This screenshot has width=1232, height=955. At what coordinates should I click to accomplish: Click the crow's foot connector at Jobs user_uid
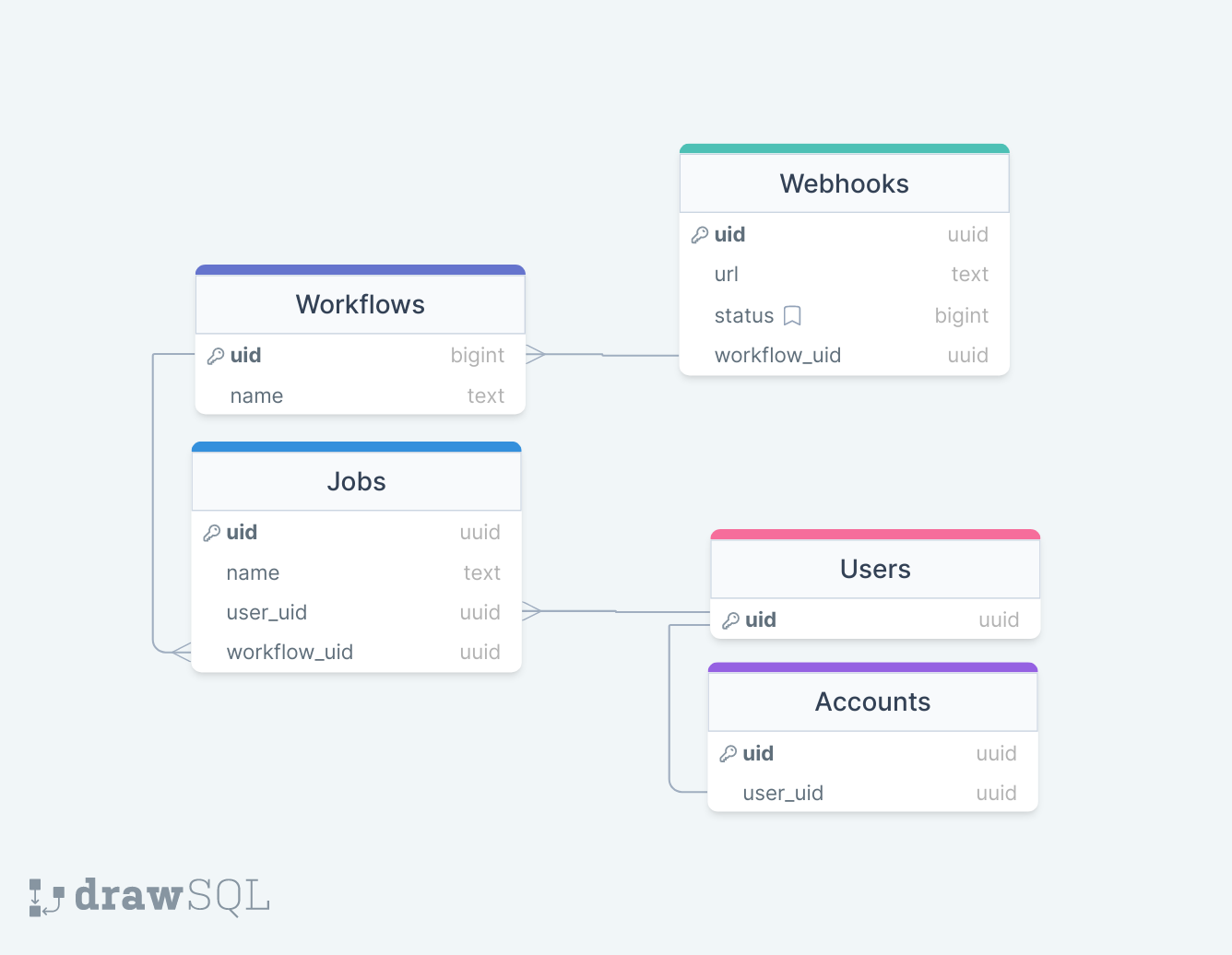pyautogui.click(x=532, y=611)
